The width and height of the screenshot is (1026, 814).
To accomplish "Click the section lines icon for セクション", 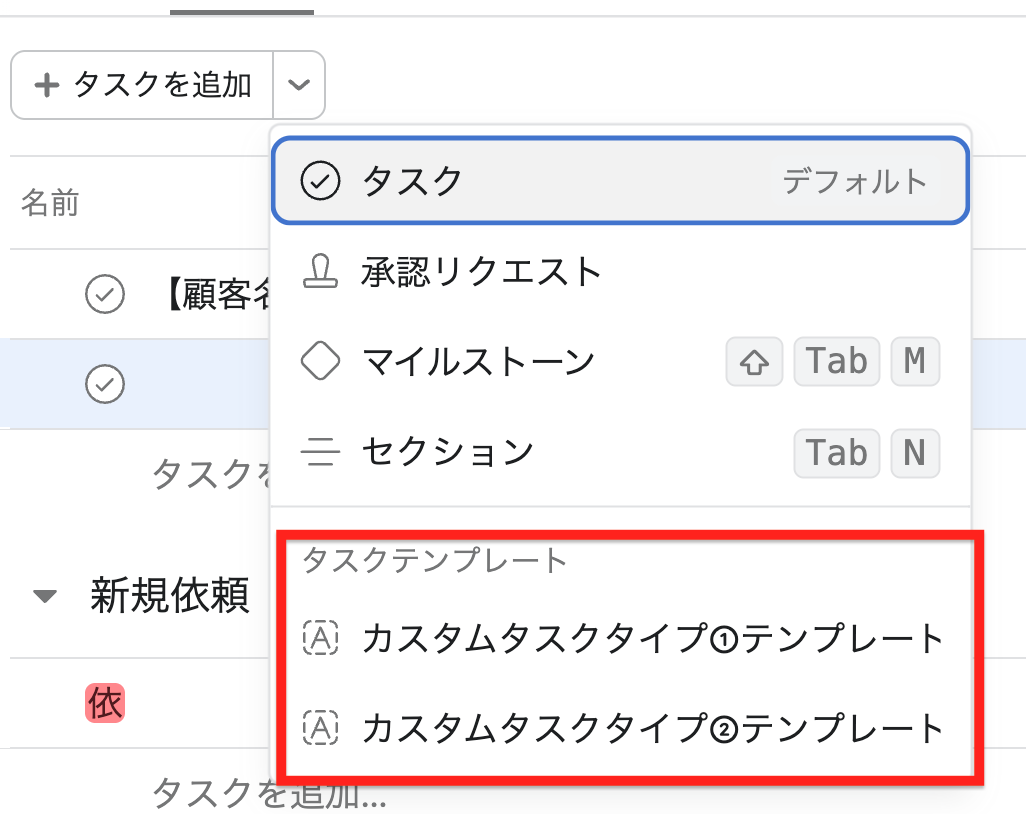I will tap(320, 452).
